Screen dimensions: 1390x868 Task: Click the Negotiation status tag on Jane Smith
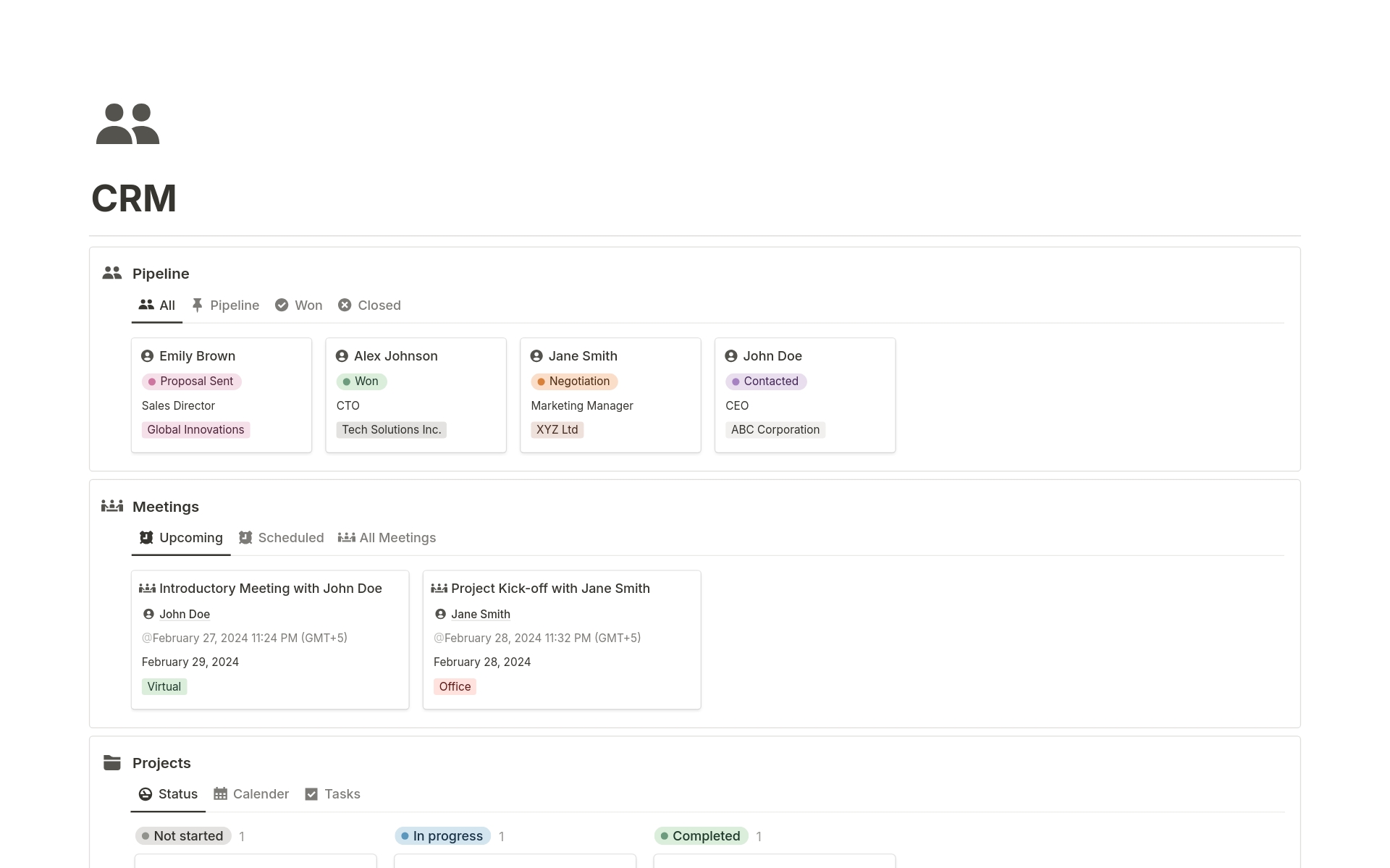coord(574,382)
